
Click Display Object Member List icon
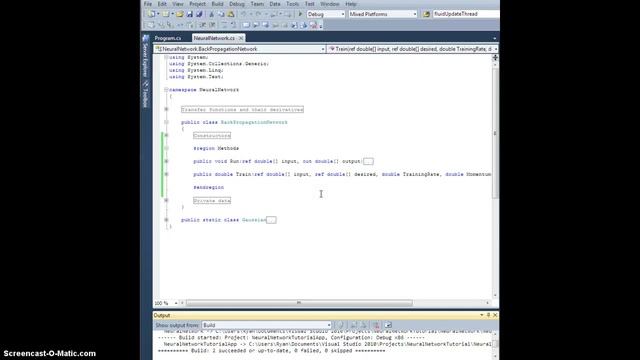pos(151,25)
